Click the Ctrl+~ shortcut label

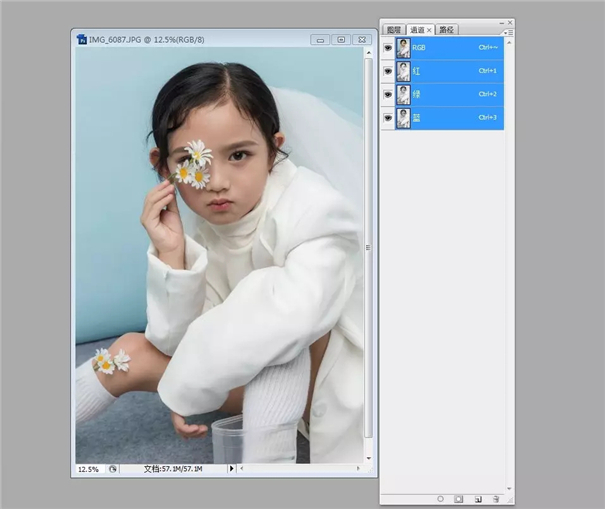(x=488, y=47)
